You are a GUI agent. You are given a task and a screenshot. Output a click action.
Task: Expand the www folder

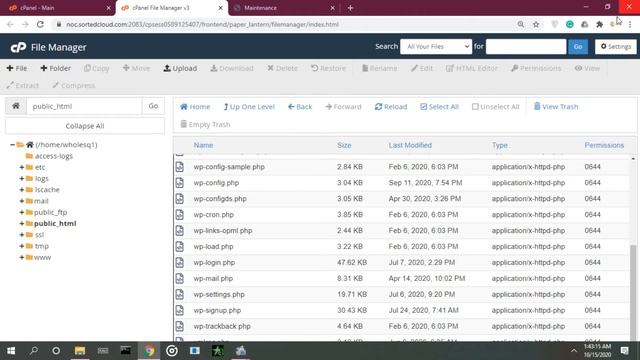(x=22, y=258)
